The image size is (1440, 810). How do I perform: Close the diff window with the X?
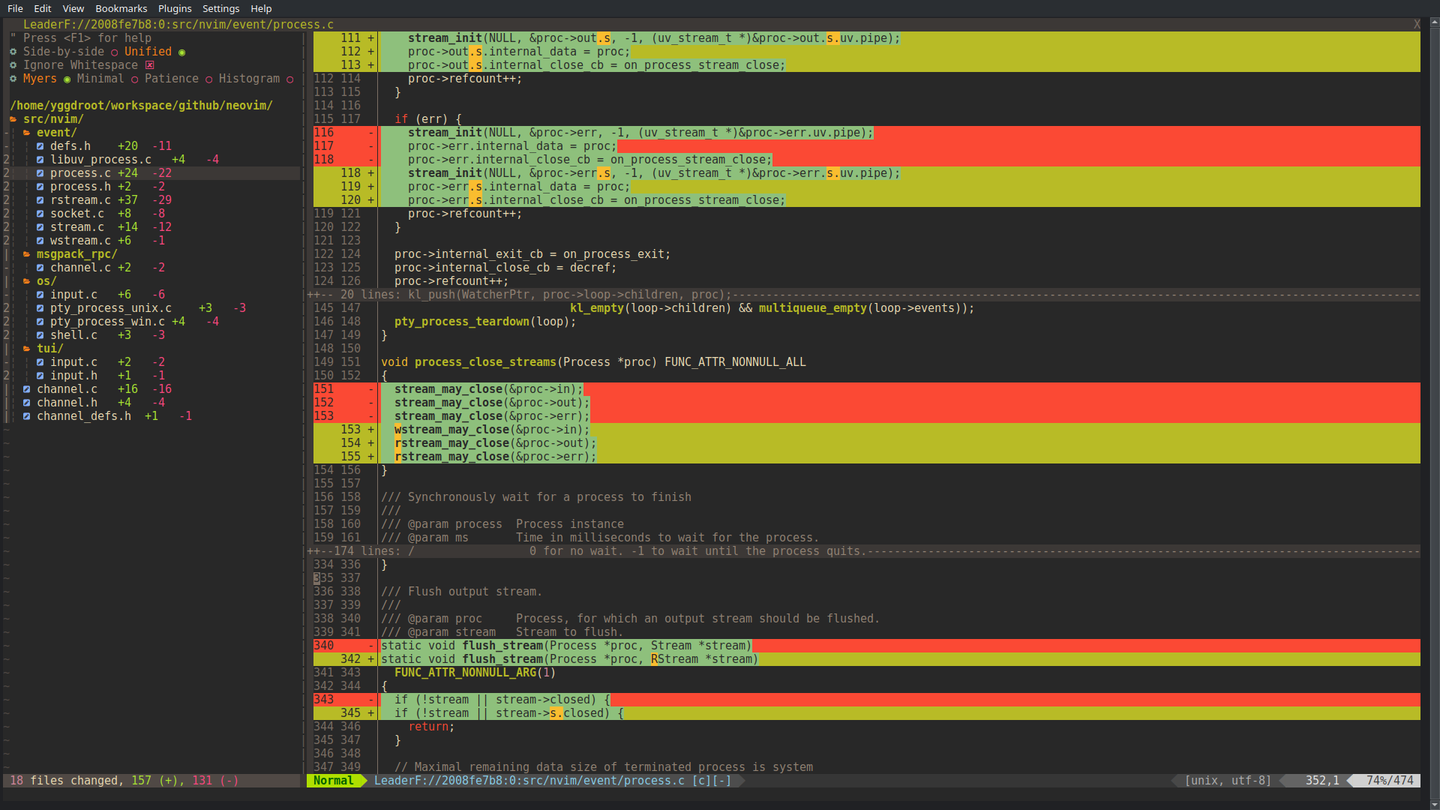point(1417,24)
